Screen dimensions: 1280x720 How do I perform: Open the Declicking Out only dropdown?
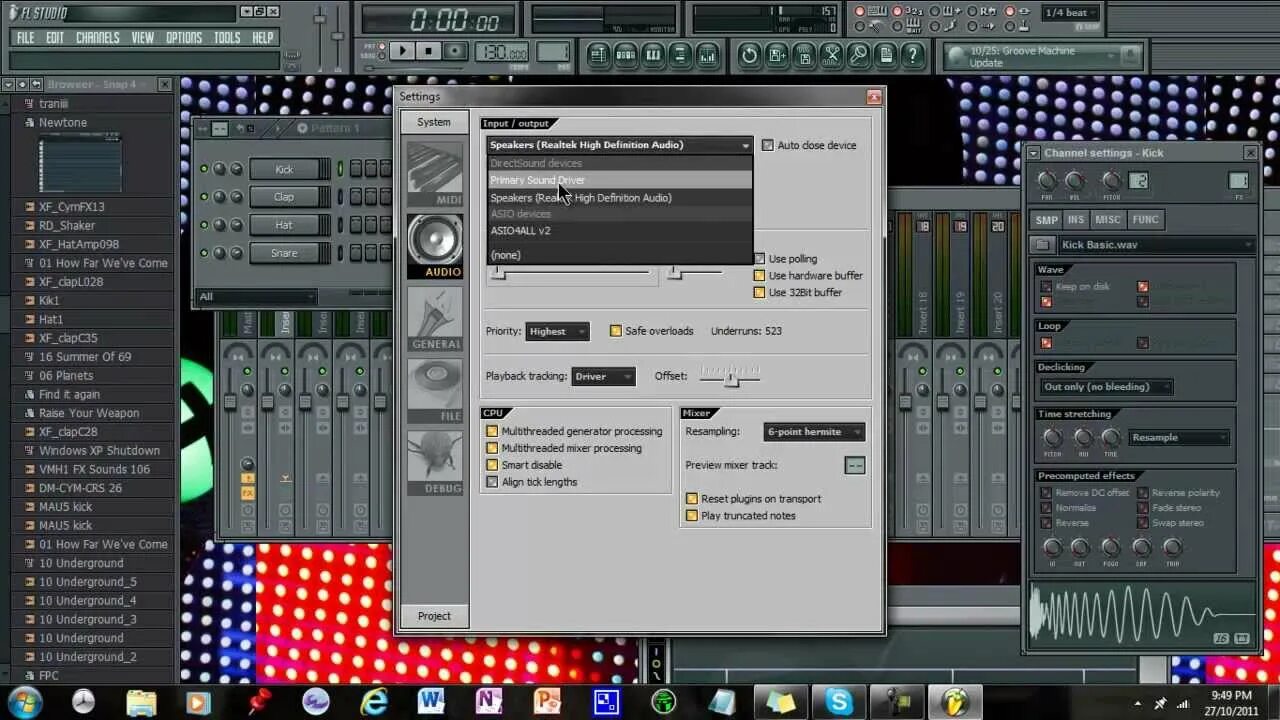pos(1105,387)
